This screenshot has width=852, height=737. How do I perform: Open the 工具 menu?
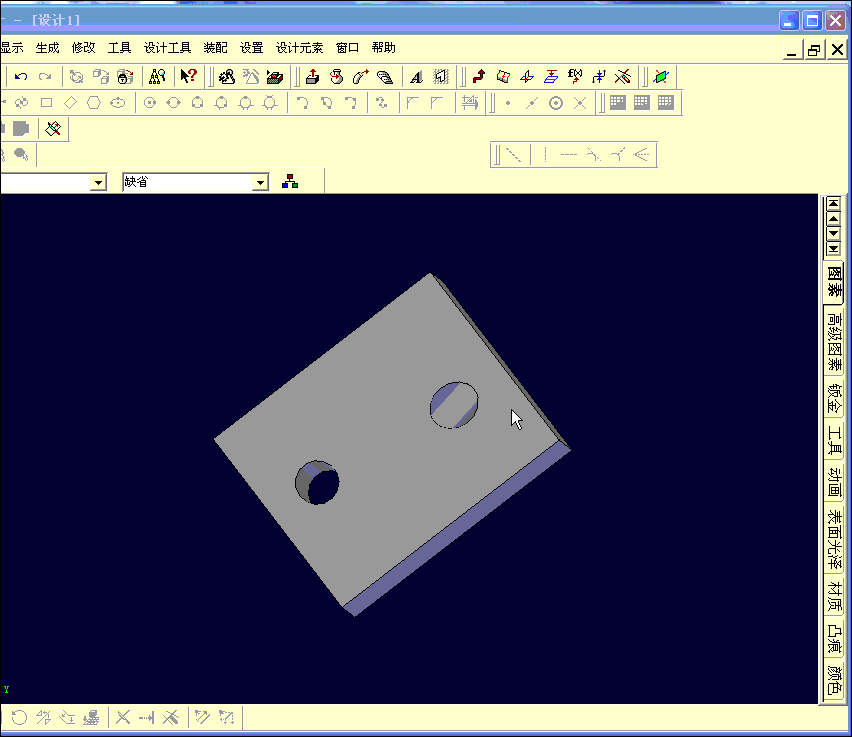click(120, 48)
